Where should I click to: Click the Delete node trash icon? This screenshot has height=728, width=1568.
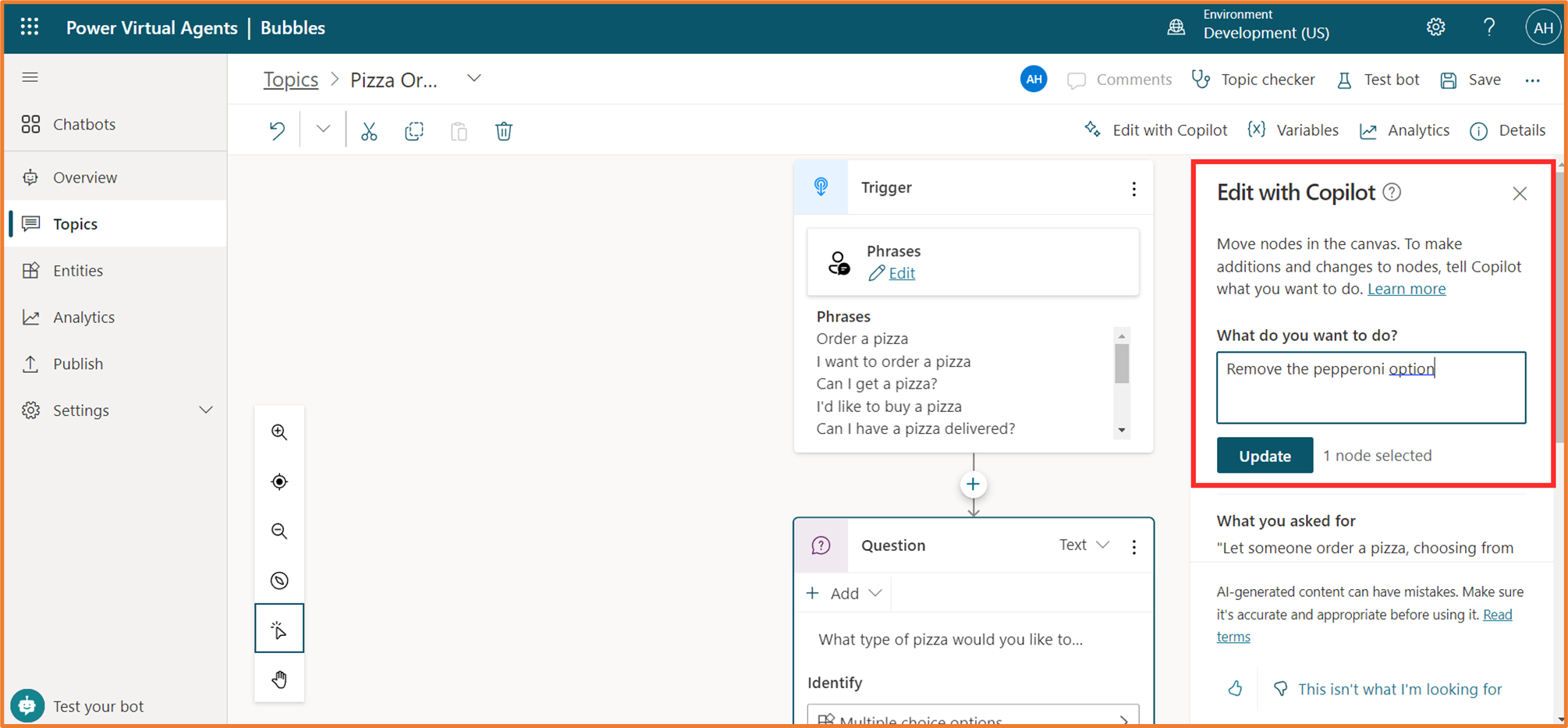tap(504, 130)
